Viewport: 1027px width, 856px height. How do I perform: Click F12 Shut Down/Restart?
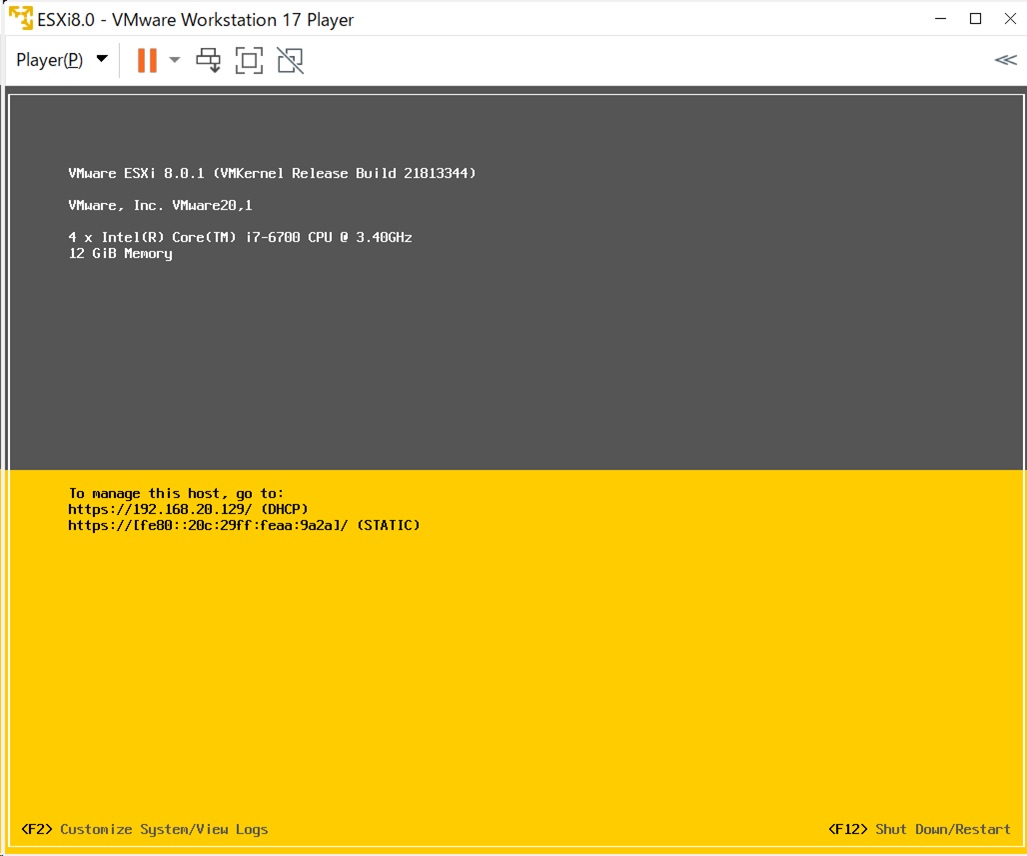(920, 829)
